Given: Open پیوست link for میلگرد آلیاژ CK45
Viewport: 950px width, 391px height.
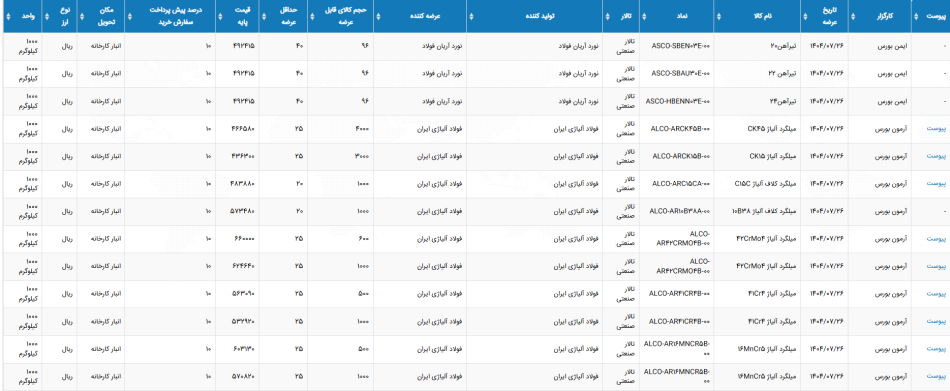Looking at the screenshot, I should click(936, 129).
